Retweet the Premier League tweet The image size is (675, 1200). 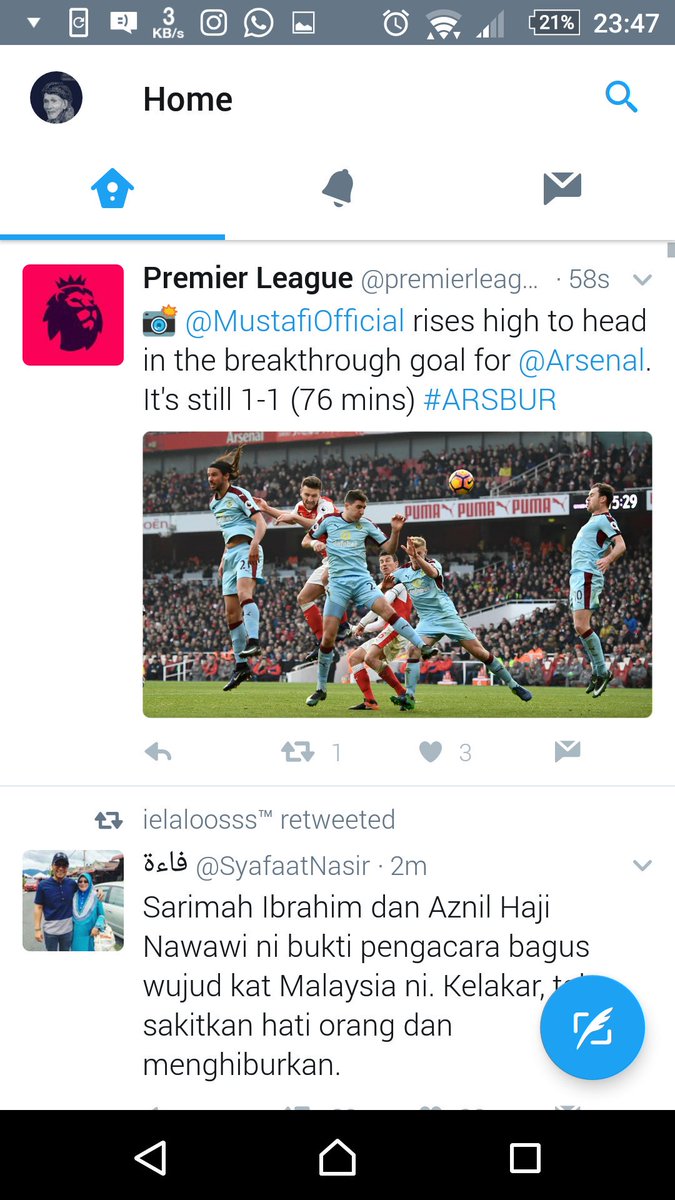pyautogui.click(x=298, y=752)
